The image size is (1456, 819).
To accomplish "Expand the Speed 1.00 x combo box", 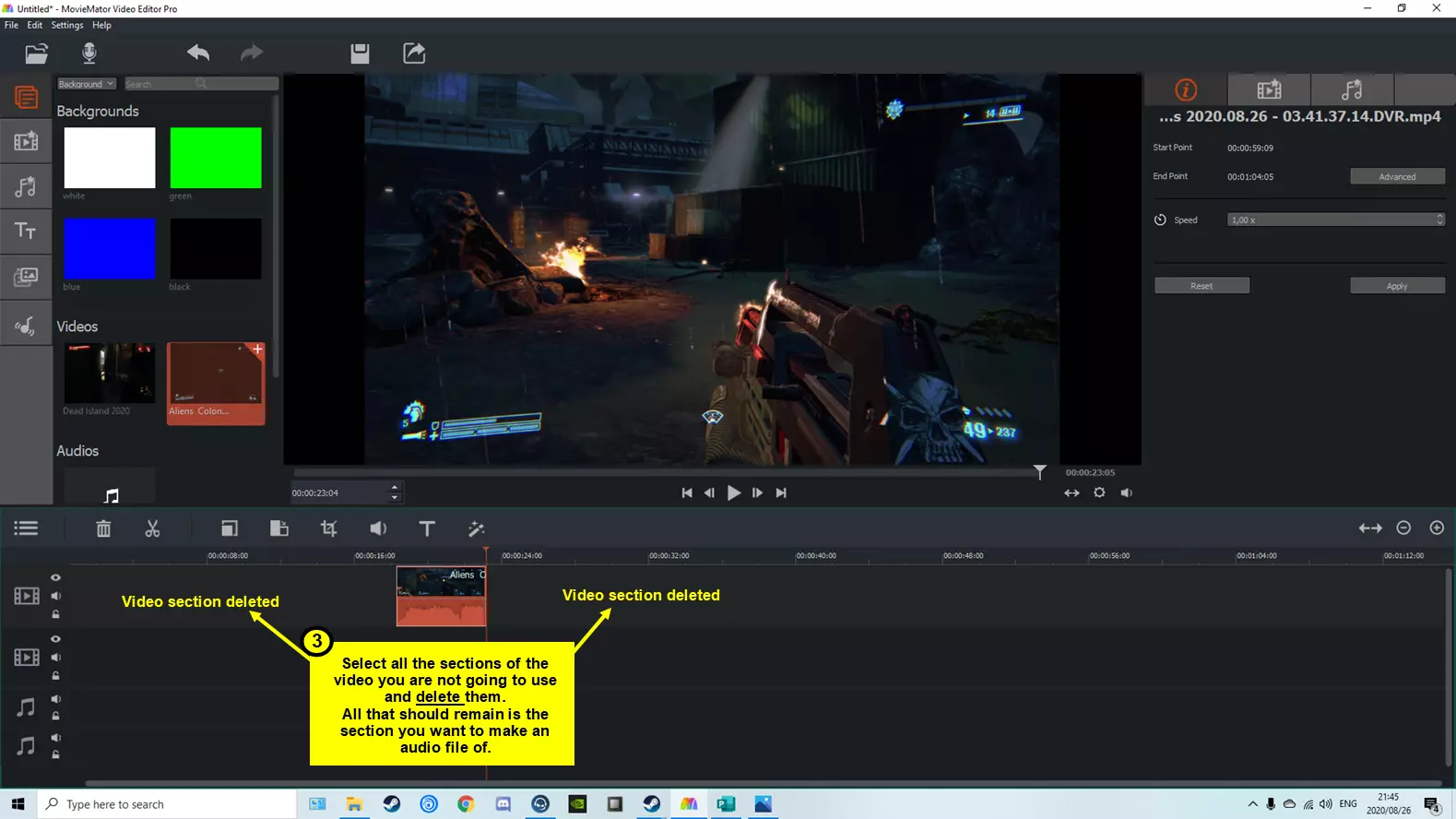I will 1335,220.
